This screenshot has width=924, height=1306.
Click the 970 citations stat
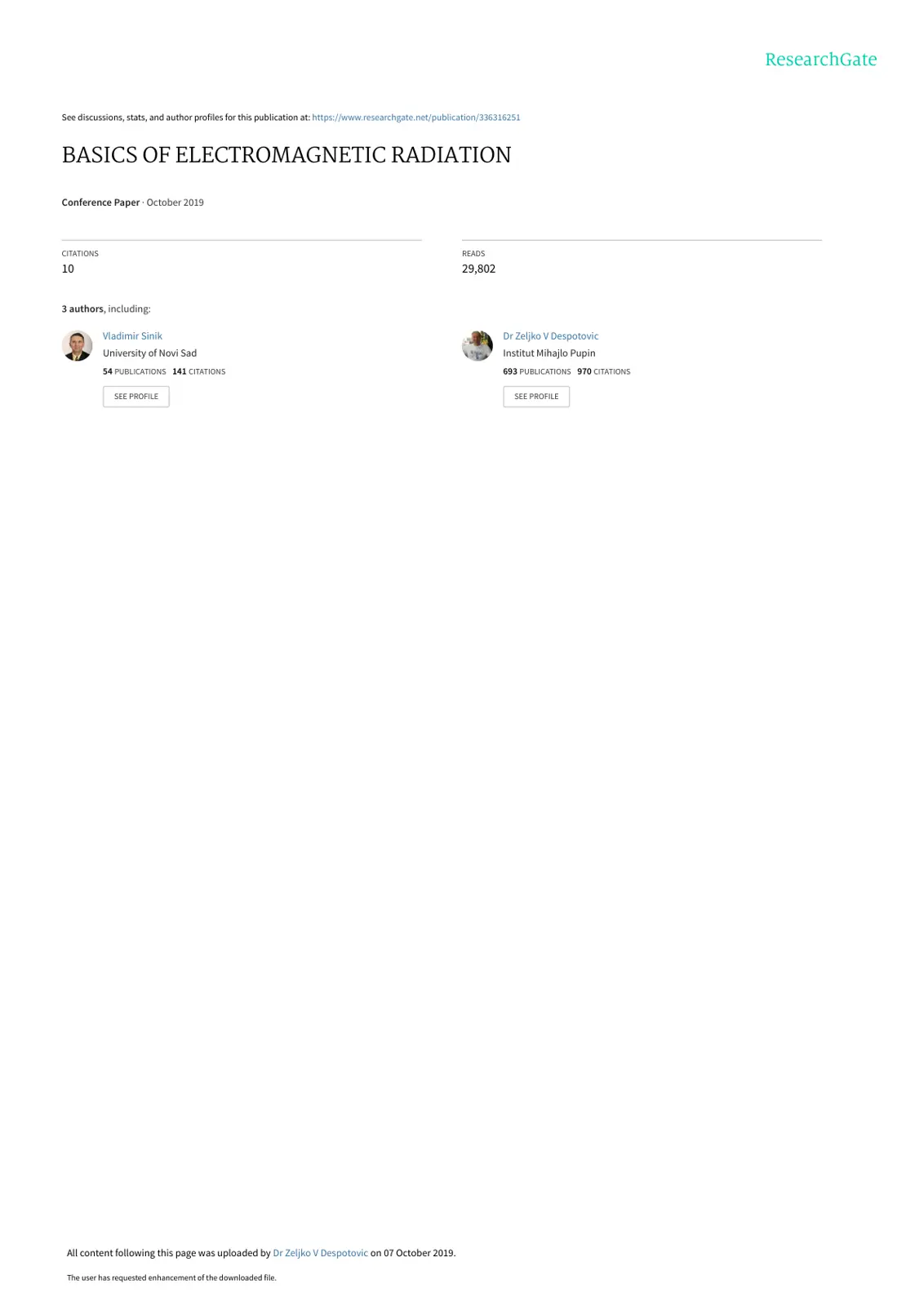click(603, 371)
